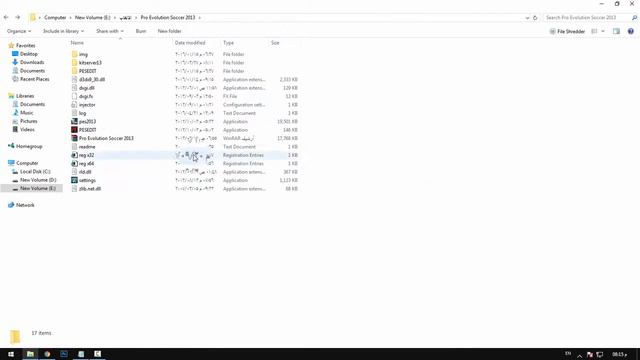Viewport: 640px width, 360px height.
Task: Refresh the folder with address bar icon
Action: (x=535, y=18)
